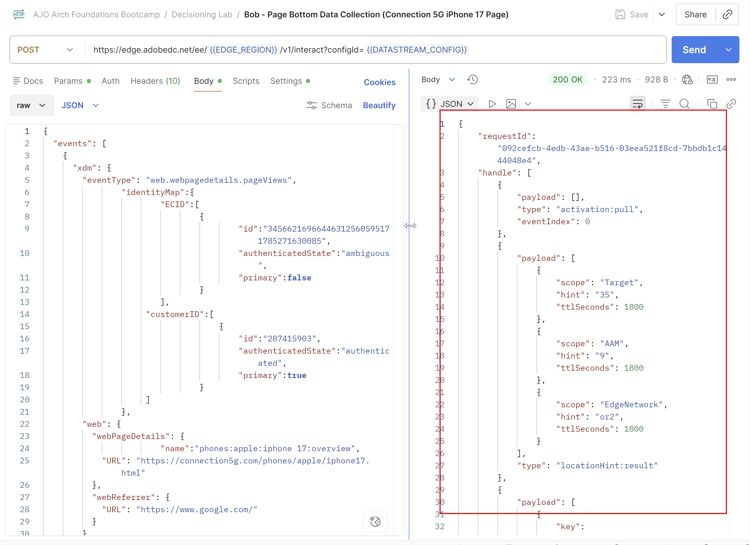750x545 pixels.
Task: Open the Cookies link
Action: 379,82
